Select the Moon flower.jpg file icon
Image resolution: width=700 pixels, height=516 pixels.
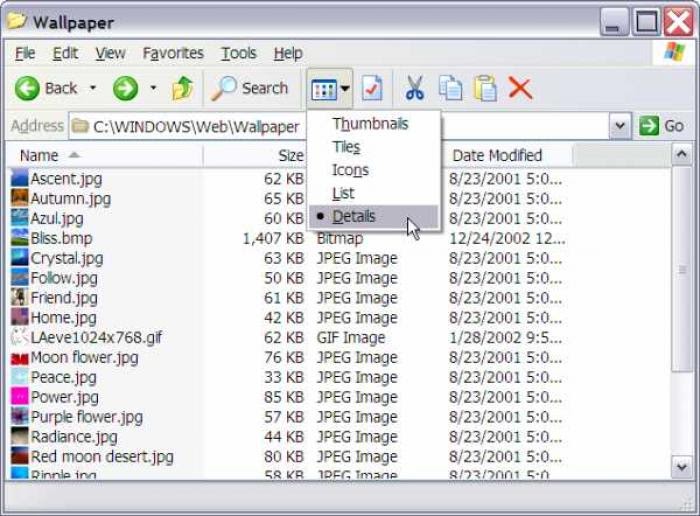(19, 357)
